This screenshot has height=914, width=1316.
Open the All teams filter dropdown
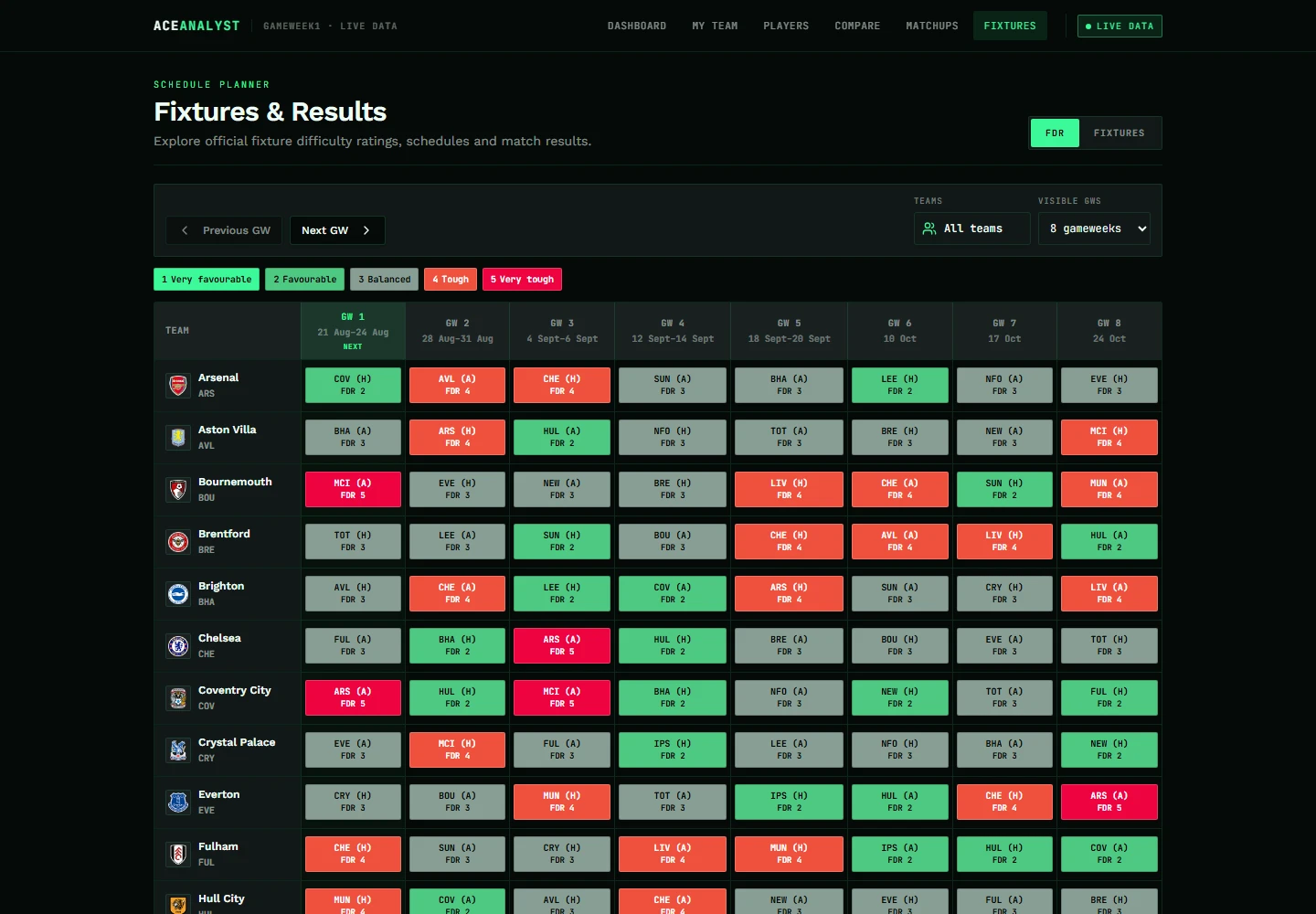[972, 228]
